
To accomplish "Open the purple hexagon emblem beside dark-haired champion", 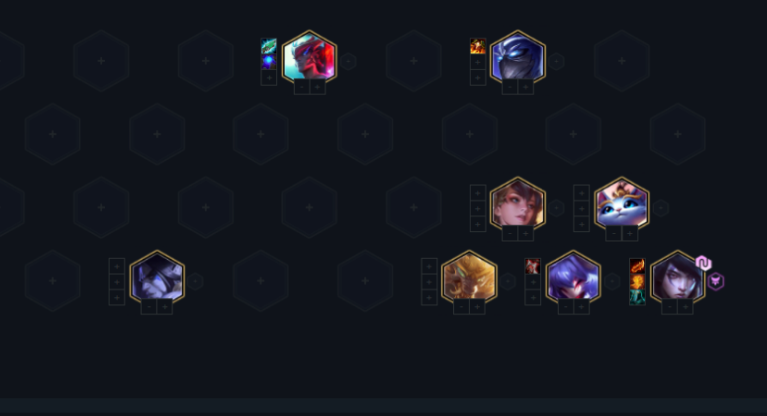I will [716, 281].
